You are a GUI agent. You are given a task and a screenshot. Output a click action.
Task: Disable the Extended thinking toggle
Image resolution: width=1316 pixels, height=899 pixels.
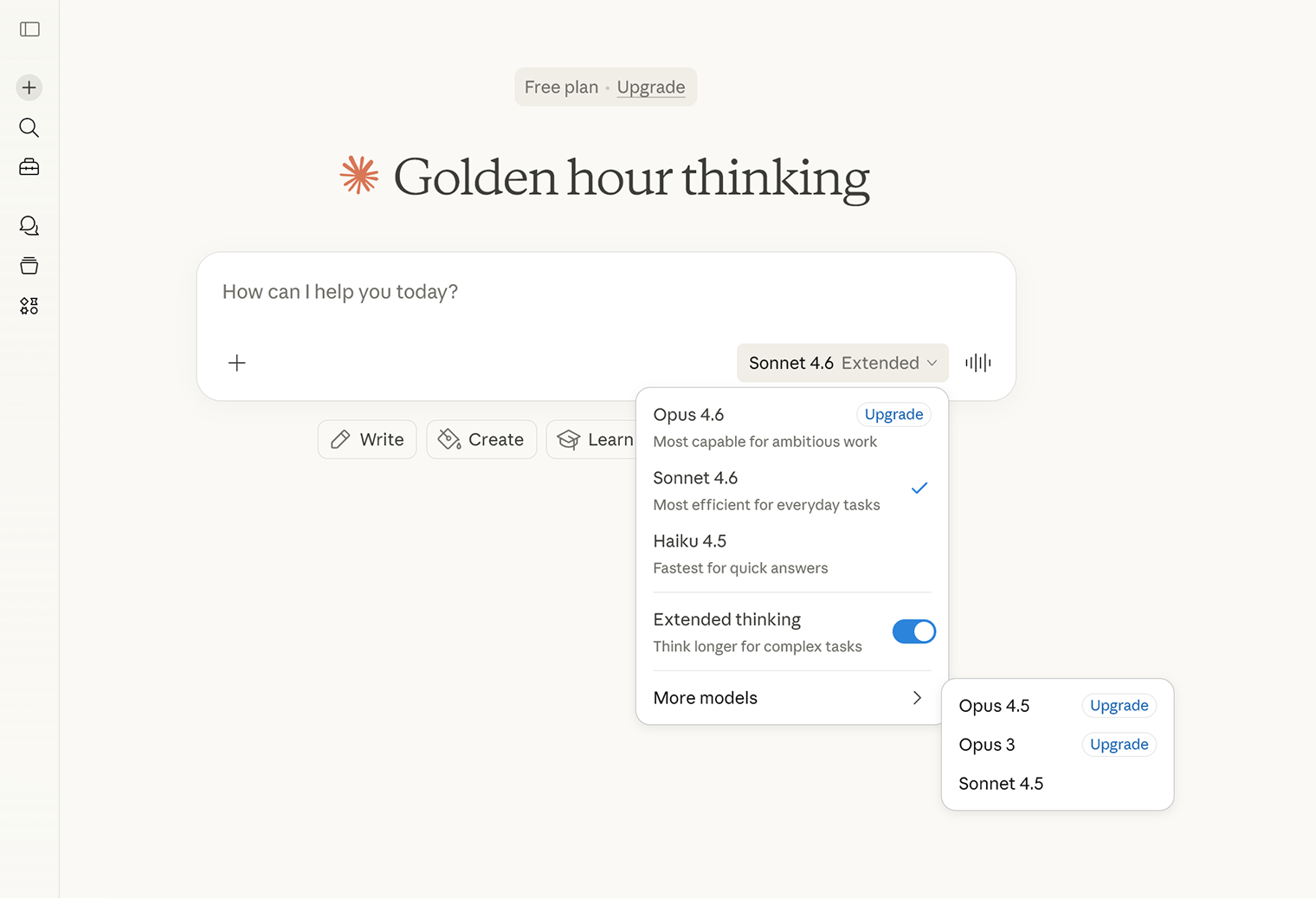point(913,631)
